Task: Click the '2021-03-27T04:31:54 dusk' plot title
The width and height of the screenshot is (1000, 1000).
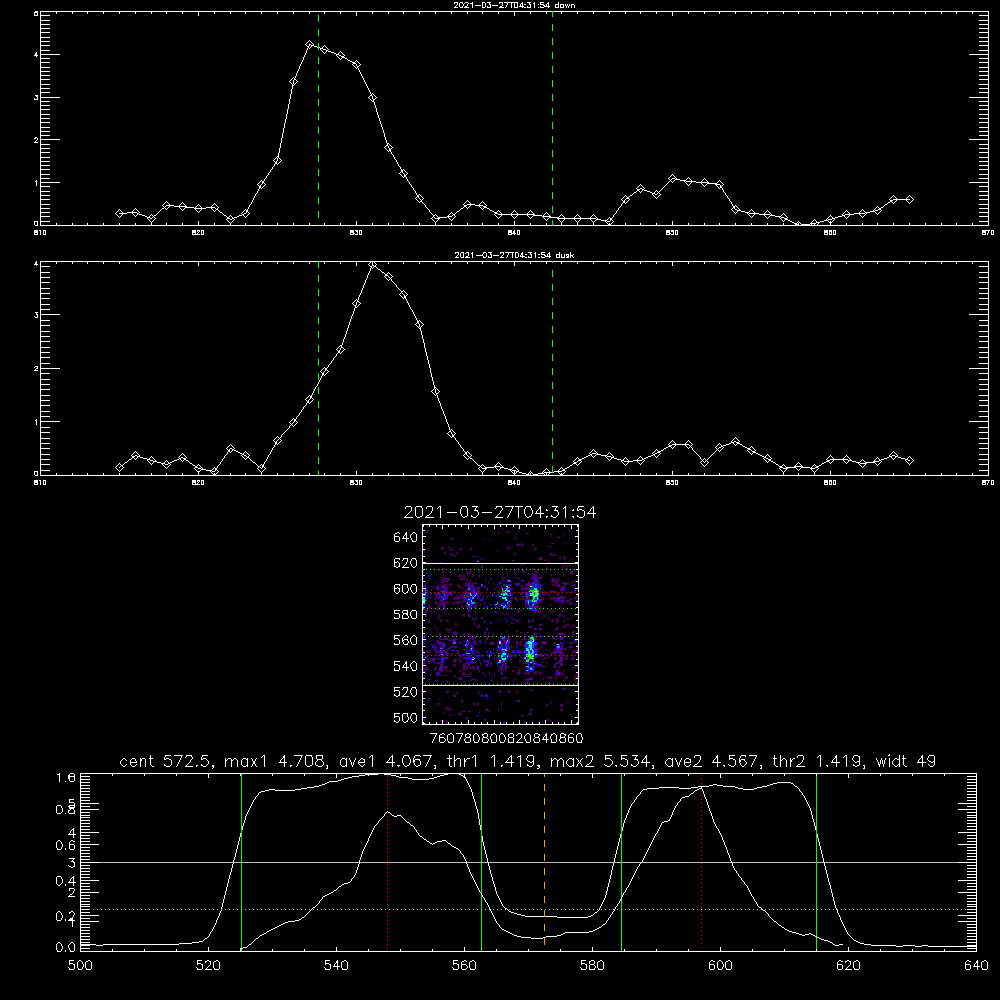Action: point(514,255)
